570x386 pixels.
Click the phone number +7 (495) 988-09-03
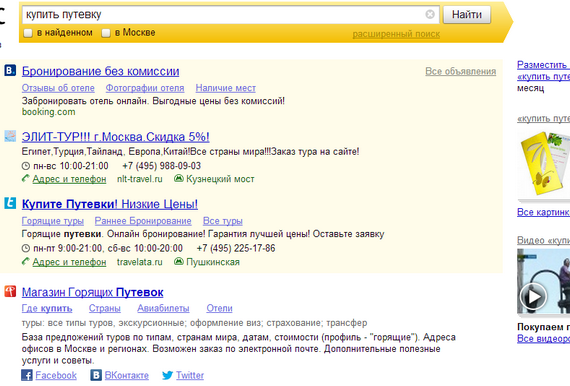click(x=162, y=166)
